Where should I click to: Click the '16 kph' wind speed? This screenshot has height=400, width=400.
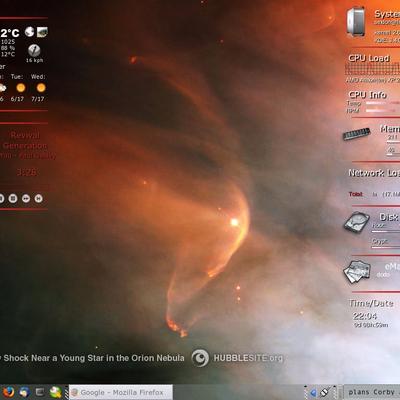34,60
